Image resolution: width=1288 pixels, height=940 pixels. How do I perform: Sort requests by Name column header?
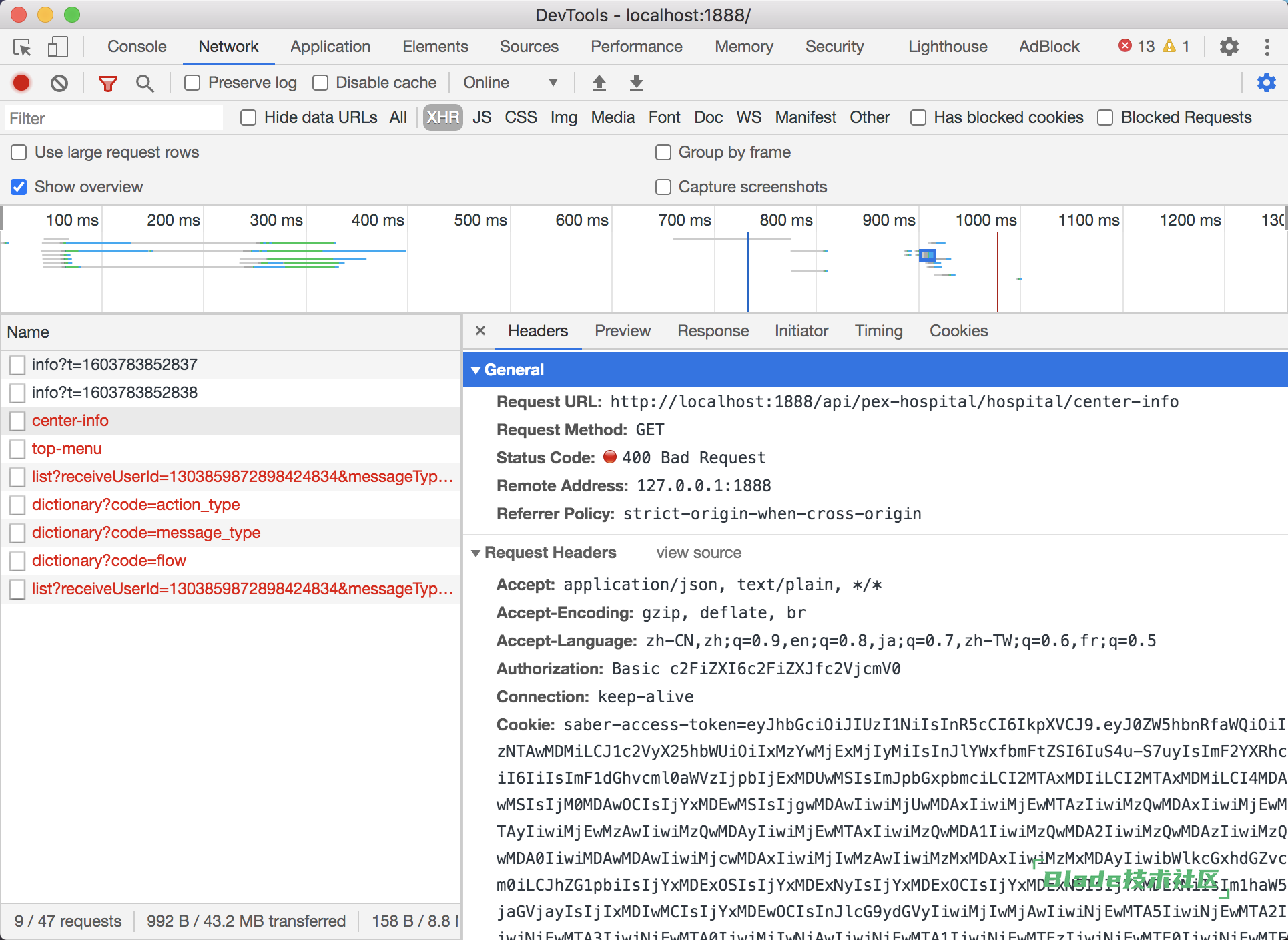tap(231, 332)
